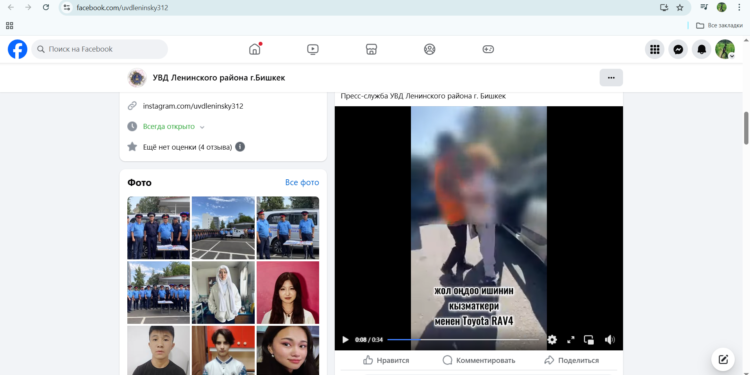Click the site info icon in address bar
The width and height of the screenshot is (750, 375).
[x=67, y=8]
